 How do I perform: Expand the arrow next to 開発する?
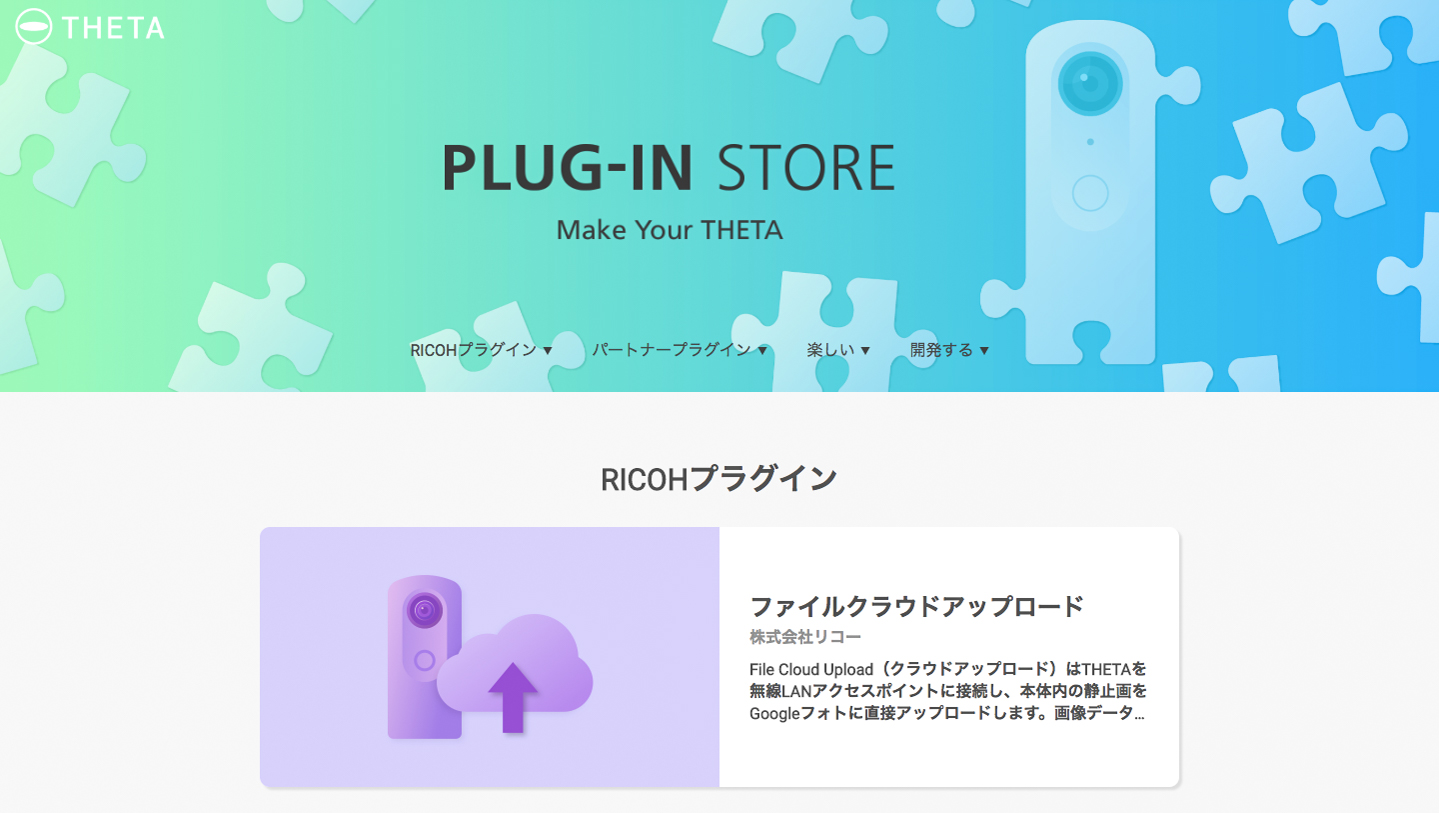984,351
